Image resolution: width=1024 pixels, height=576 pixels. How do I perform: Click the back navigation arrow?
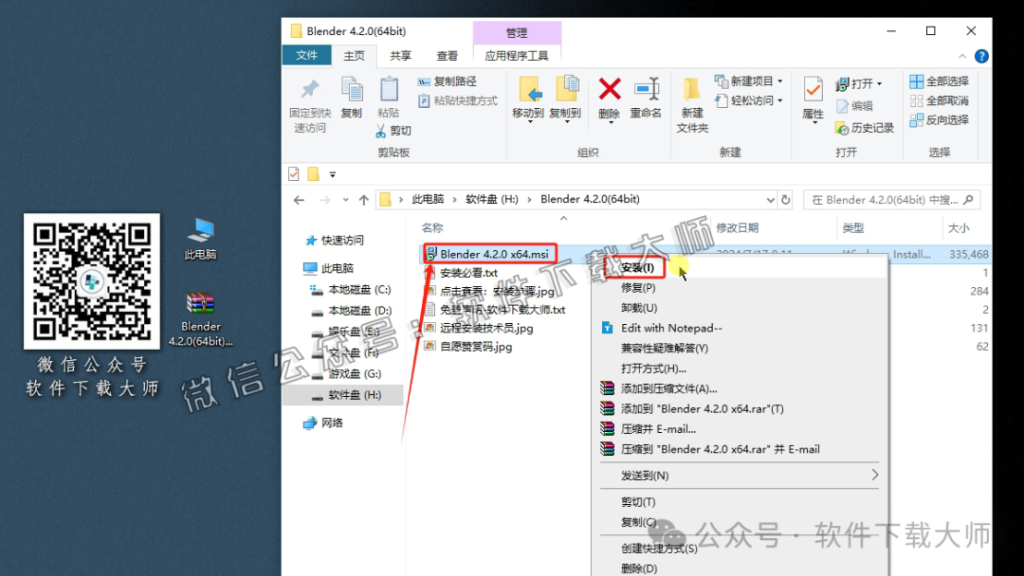(x=298, y=199)
